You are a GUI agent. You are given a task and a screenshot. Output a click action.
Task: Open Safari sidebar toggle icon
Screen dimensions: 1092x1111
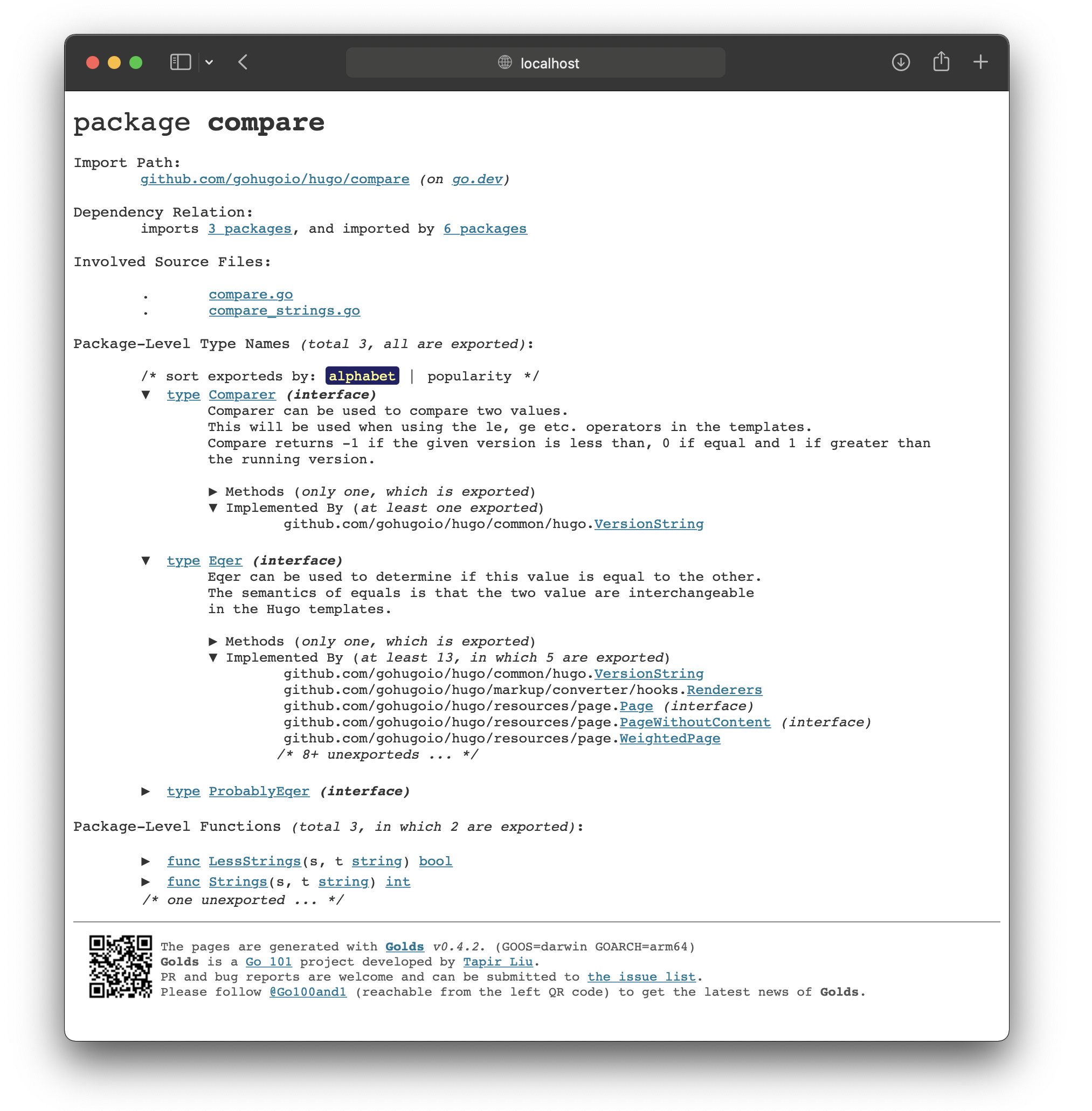click(180, 63)
